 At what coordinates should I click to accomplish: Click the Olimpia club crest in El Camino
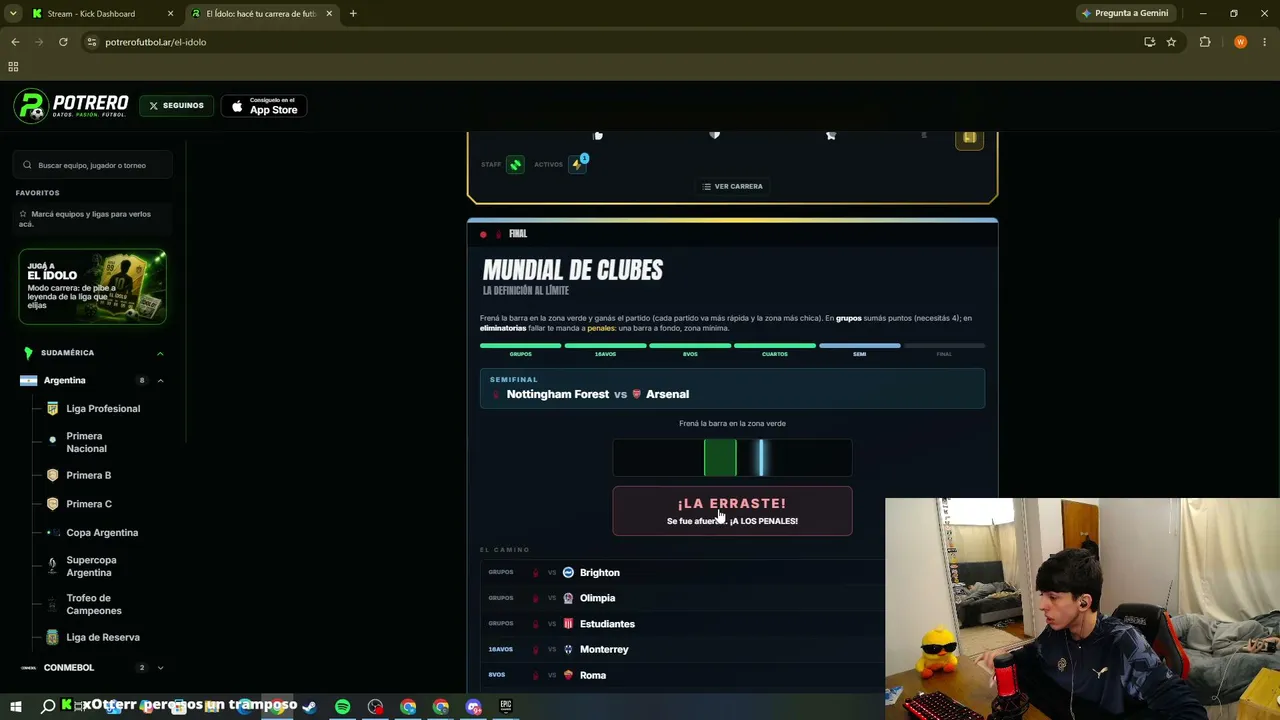click(568, 598)
